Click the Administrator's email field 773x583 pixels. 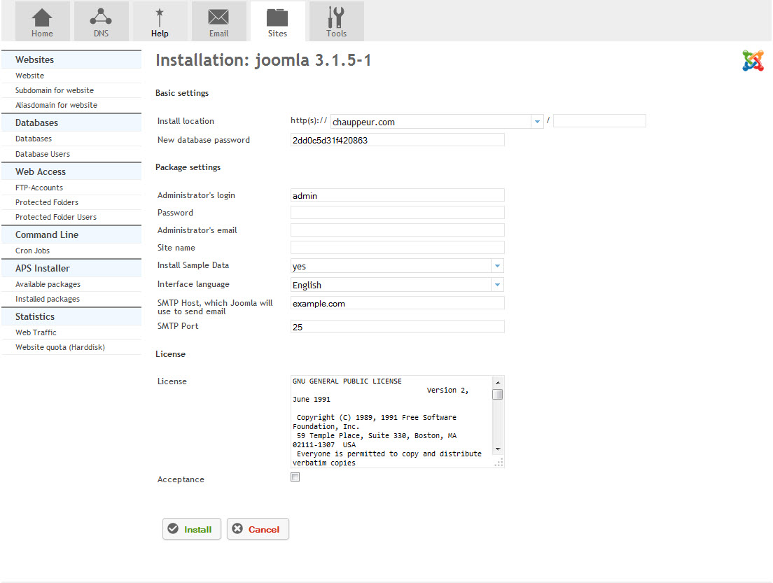pyautogui.click(x=397, y=230)
